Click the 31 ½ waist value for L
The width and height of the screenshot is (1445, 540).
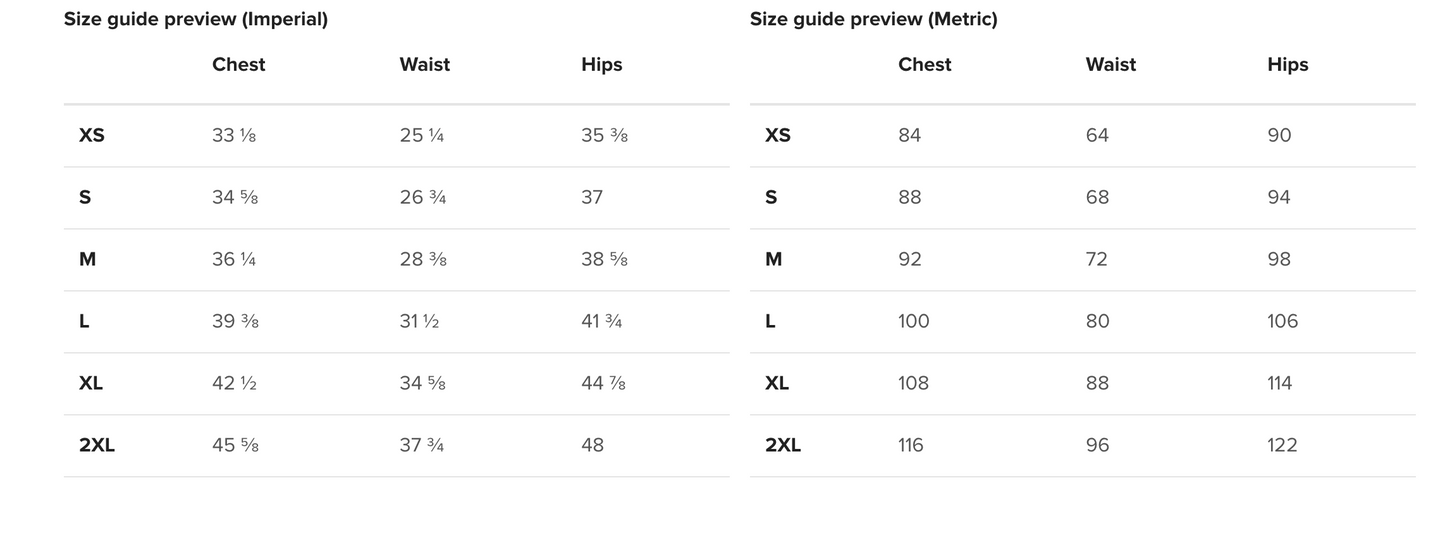(419, 321)
